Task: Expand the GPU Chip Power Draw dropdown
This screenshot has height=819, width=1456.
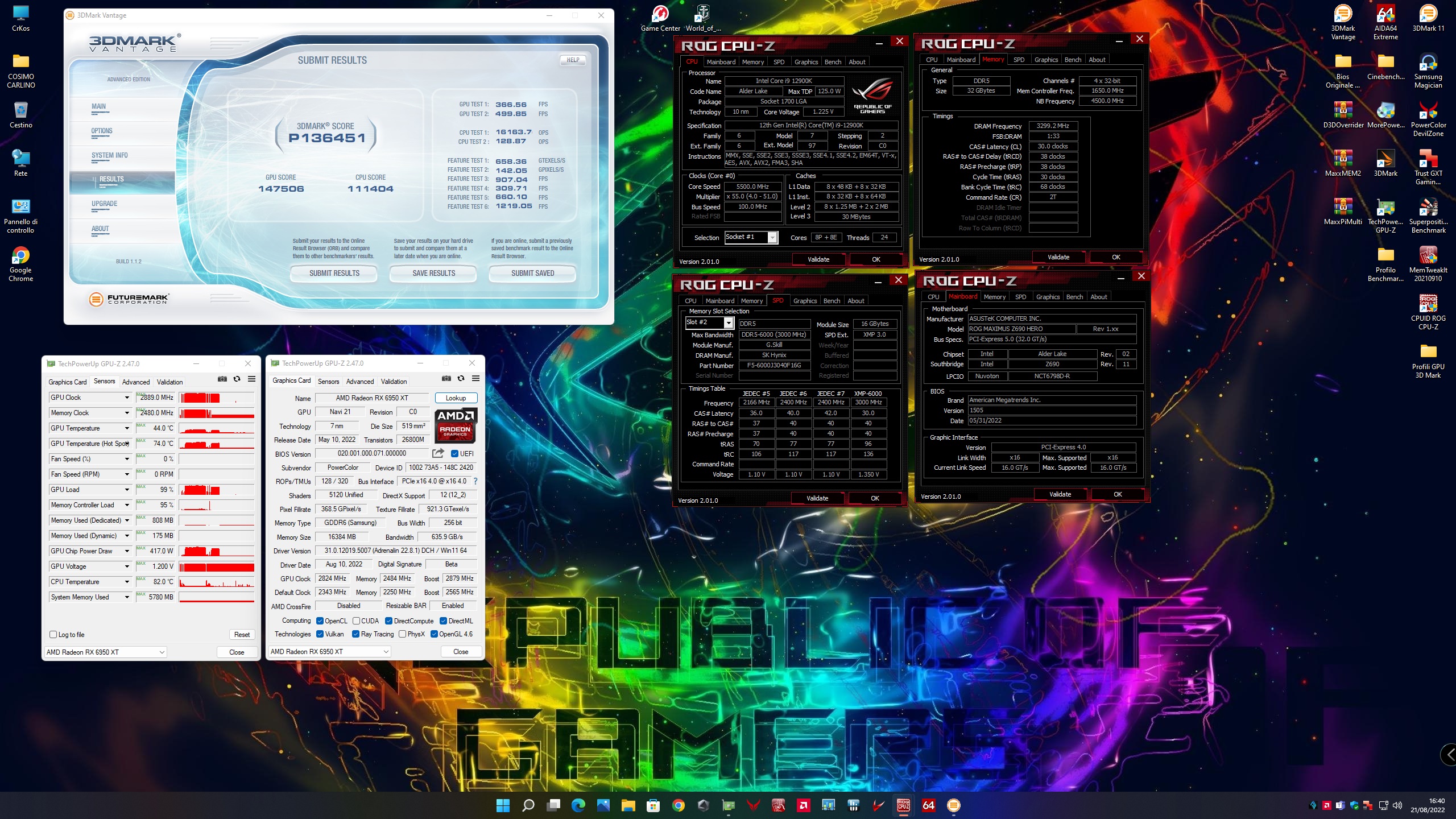Action: click(x=127, y=551)
